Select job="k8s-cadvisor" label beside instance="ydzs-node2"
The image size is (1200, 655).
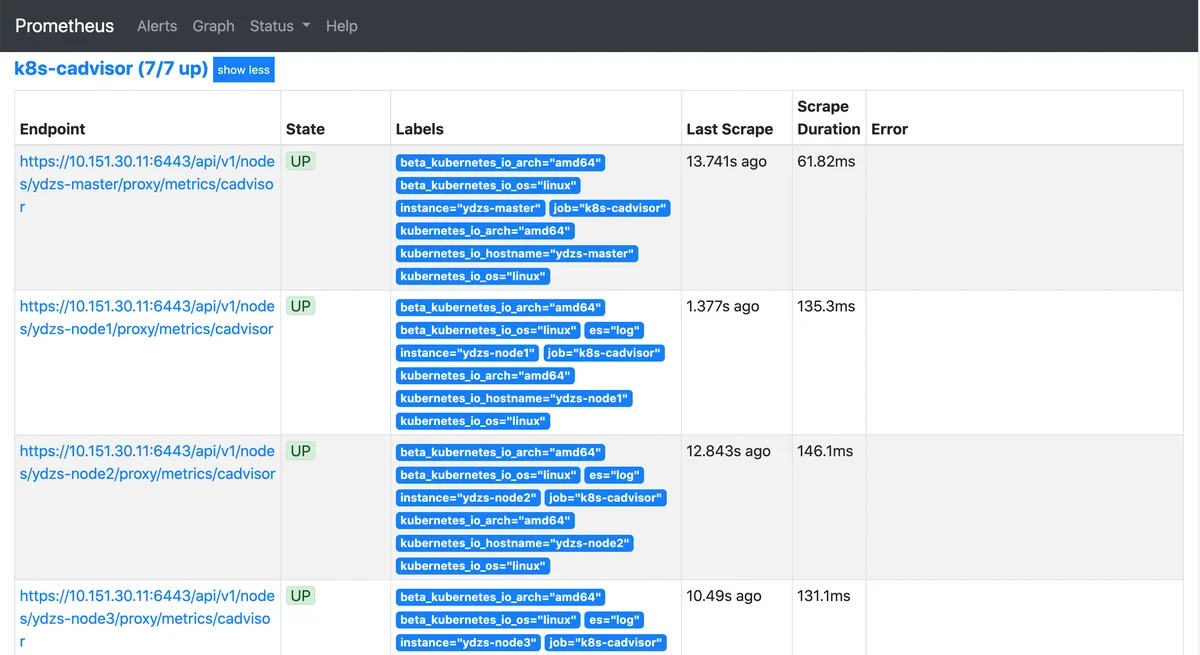click(606, 498)
